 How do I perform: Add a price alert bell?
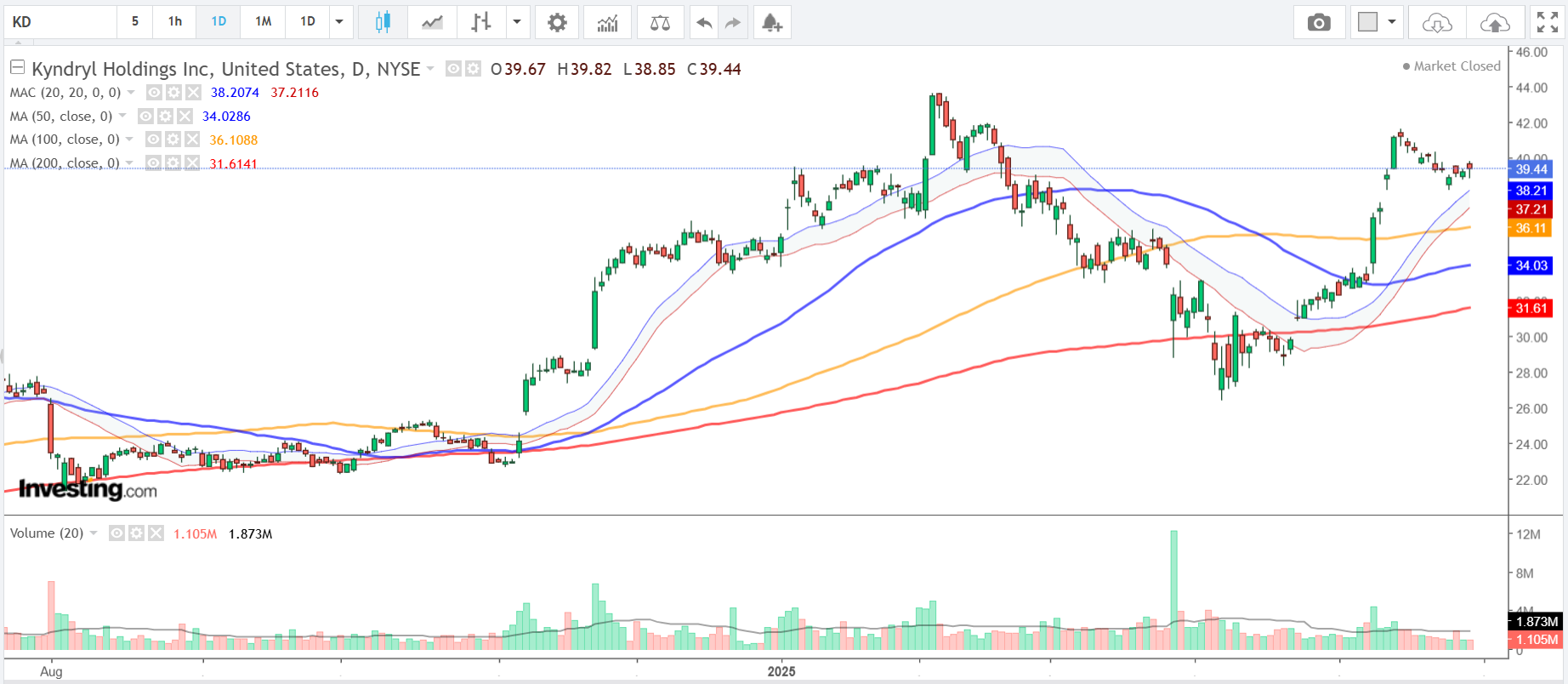[x=771, y=22]
